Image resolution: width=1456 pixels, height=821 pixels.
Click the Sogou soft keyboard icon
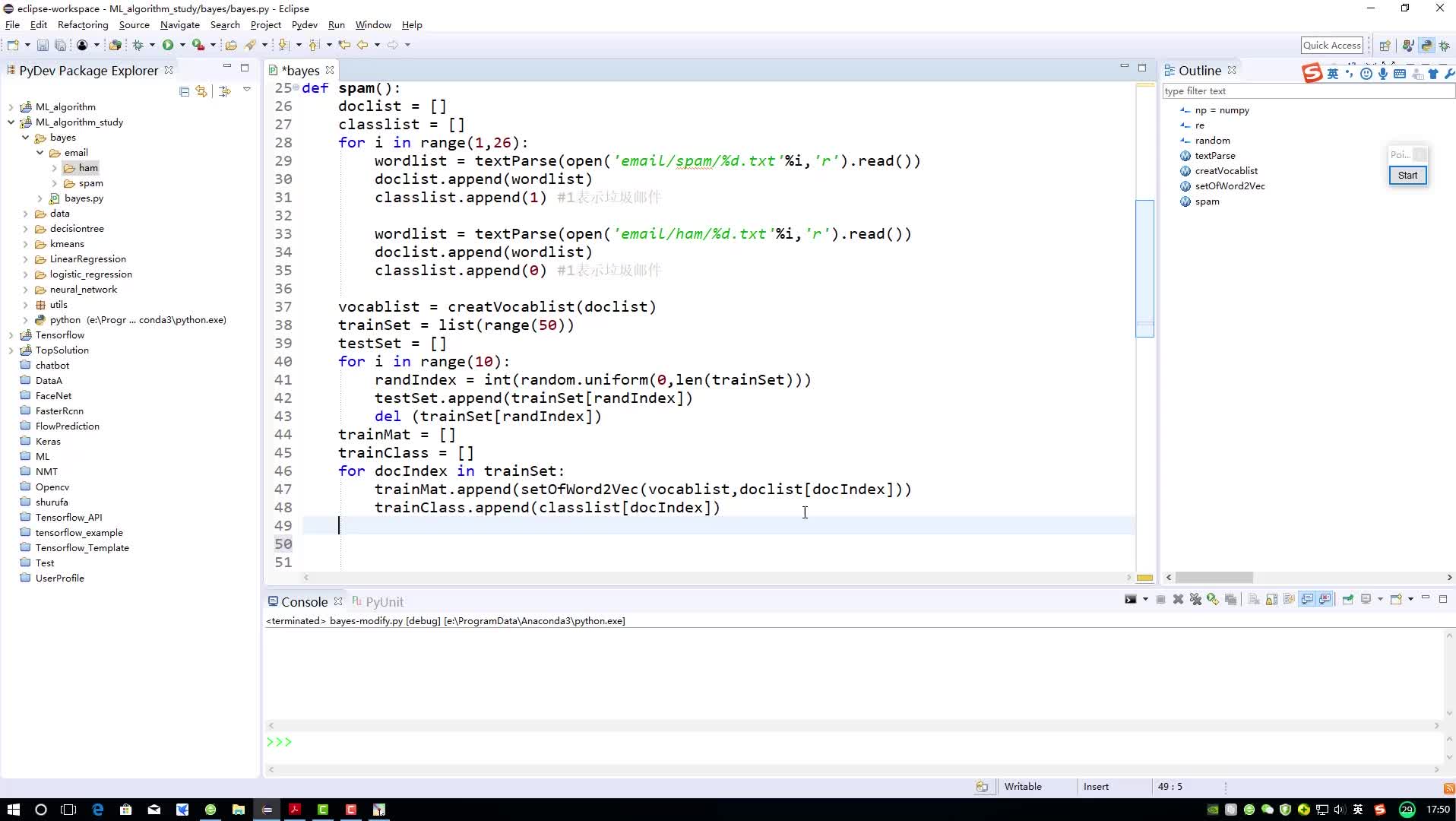click(1400, 74)
